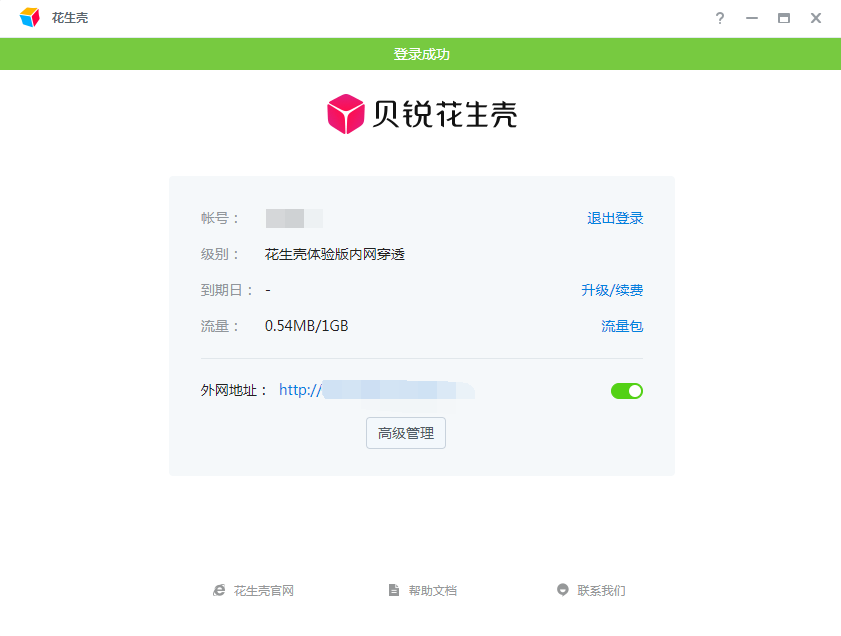Minimize the 花生壳 window
841x636 pixels.
pyautogui.click(x=751, y=18)
